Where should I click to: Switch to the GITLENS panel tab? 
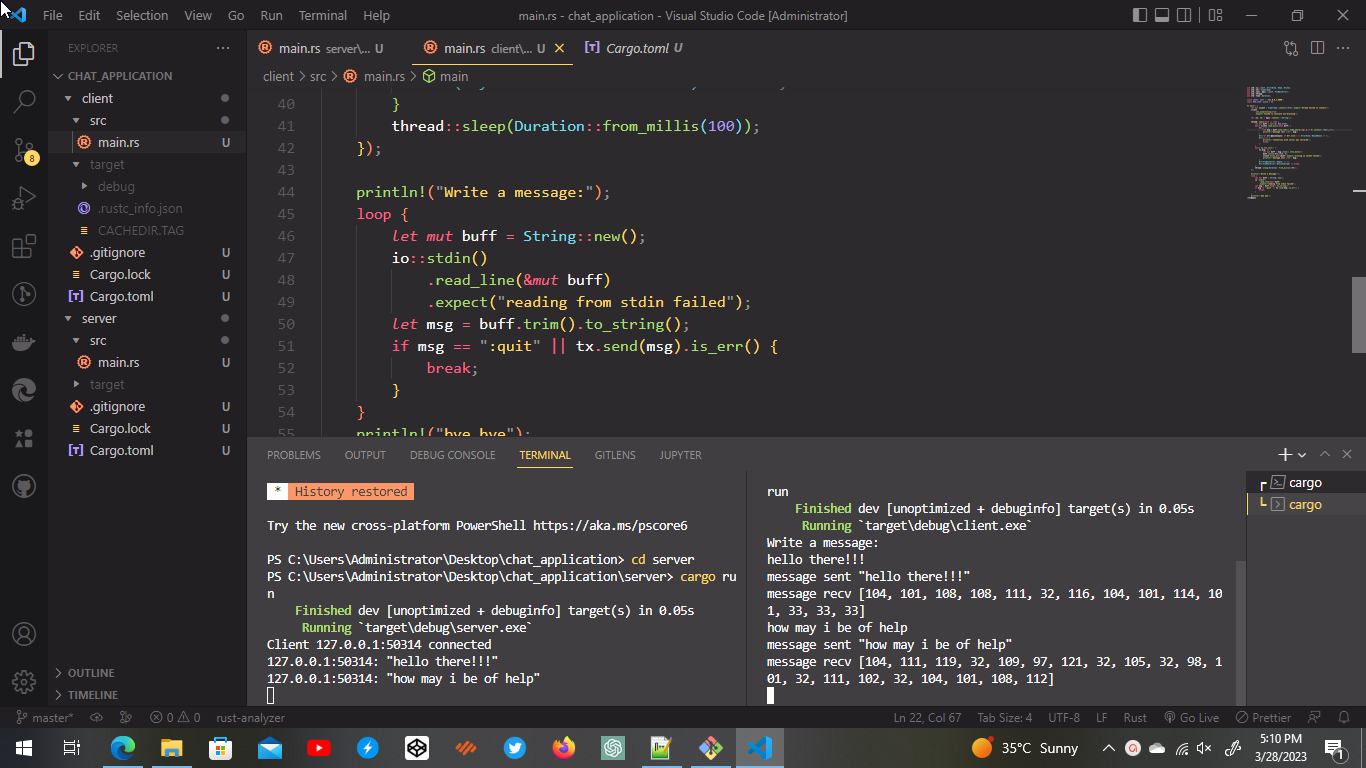tap(615, 455)
